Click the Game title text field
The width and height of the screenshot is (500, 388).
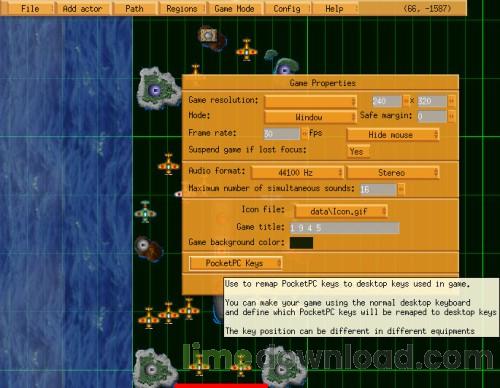point(345,228)
